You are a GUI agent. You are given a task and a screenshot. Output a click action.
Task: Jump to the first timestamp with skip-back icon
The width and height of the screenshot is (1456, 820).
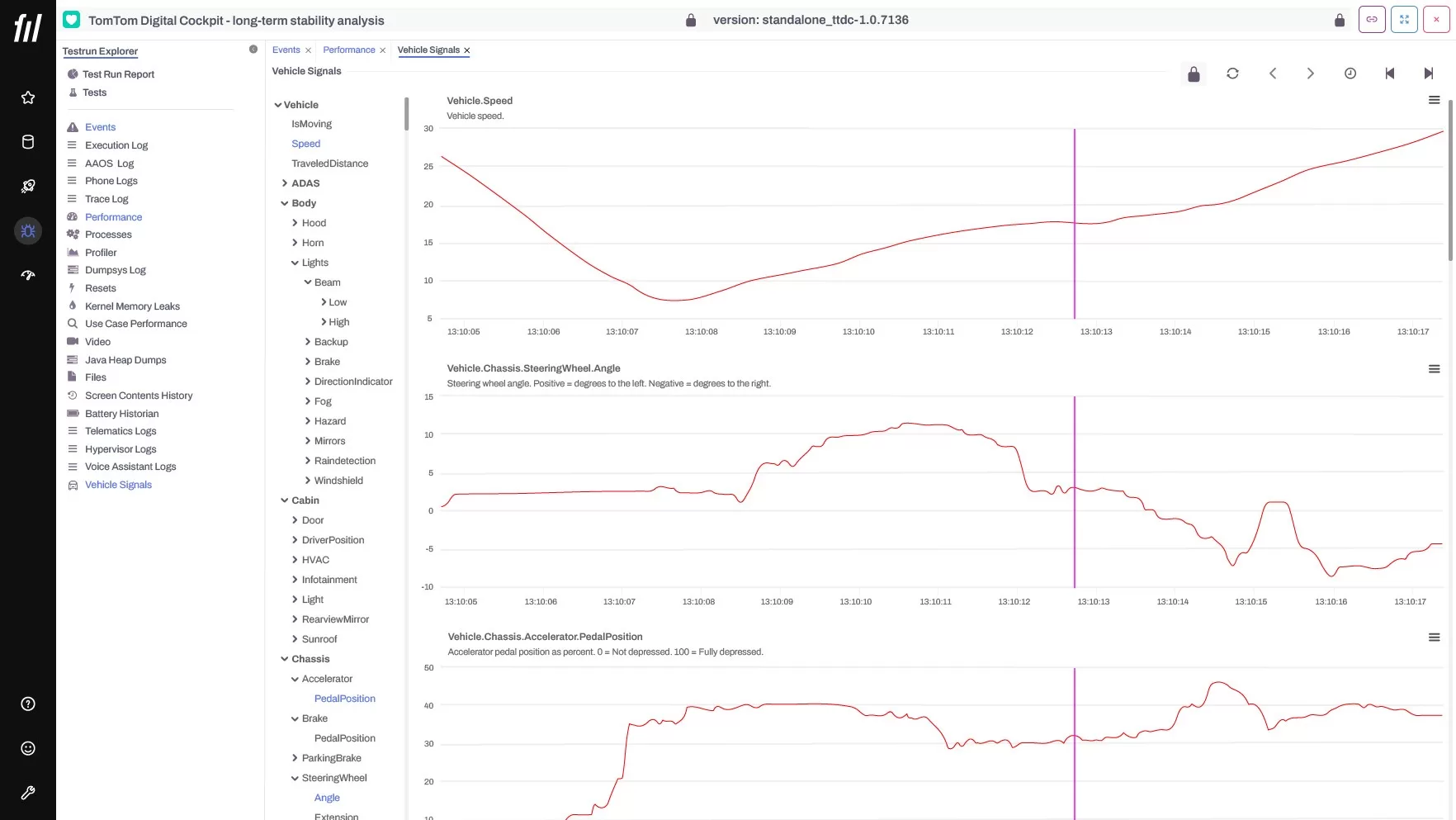pyautogui.click(x=1389, y=73)
